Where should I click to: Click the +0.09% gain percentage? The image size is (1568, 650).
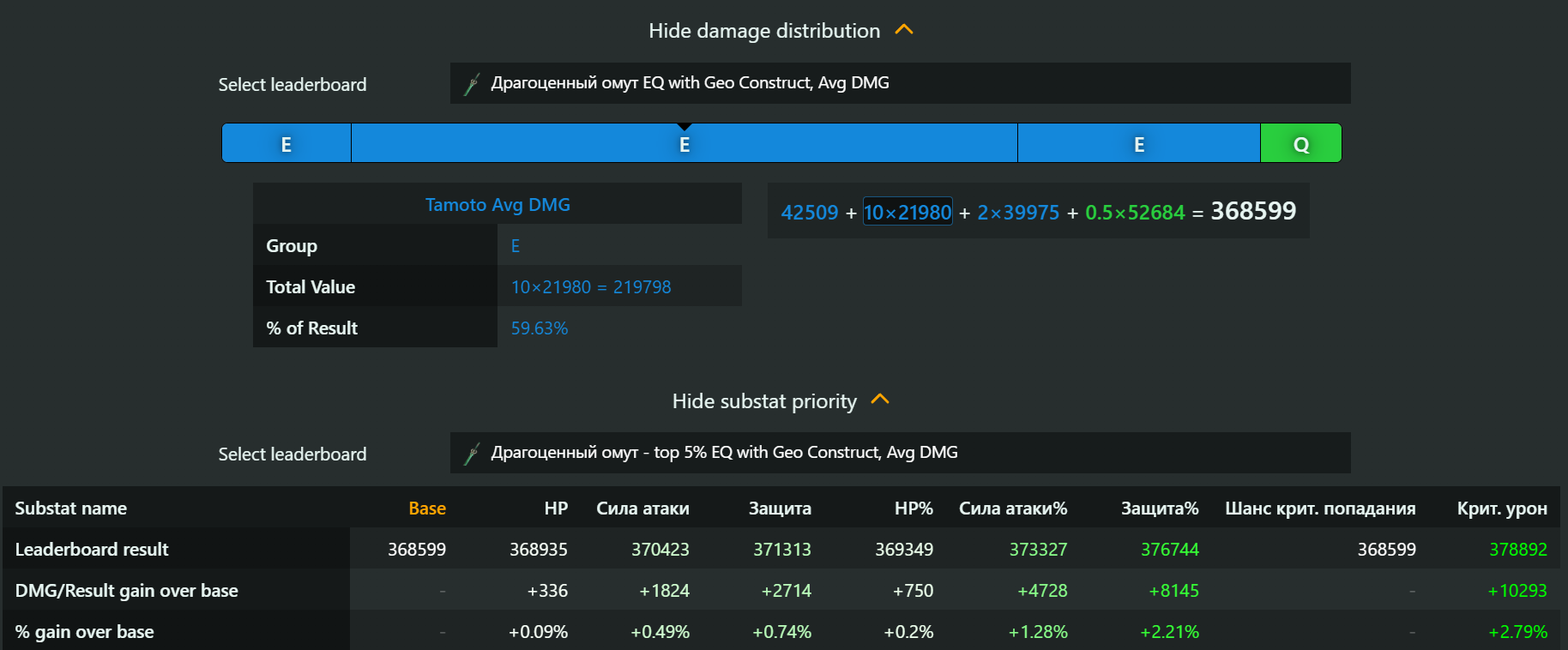coord(538,632)
